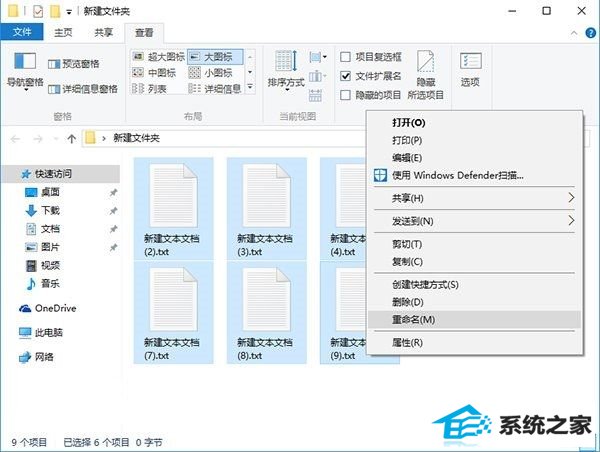Go up one folder level

[72, 139]
